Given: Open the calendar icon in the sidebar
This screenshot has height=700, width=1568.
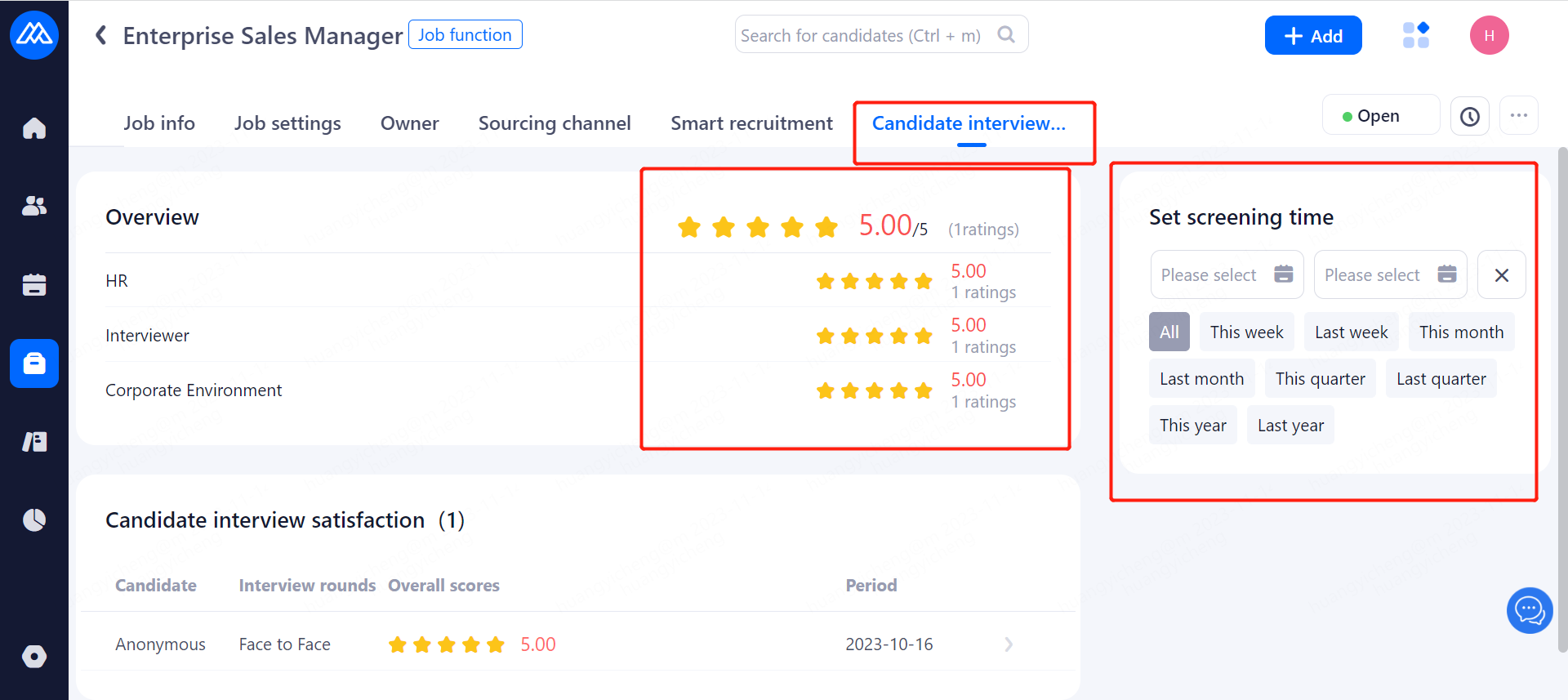Looking at the screenshot, I should 34,284.
